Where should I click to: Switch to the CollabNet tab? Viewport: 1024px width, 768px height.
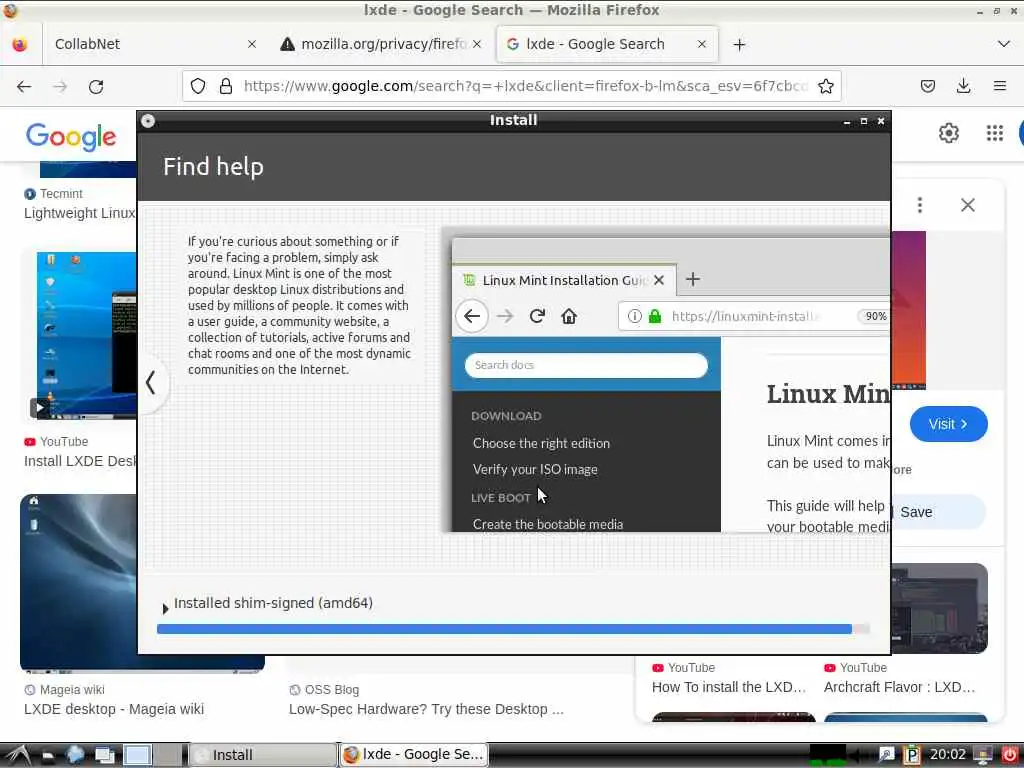(x=154, y=44)
